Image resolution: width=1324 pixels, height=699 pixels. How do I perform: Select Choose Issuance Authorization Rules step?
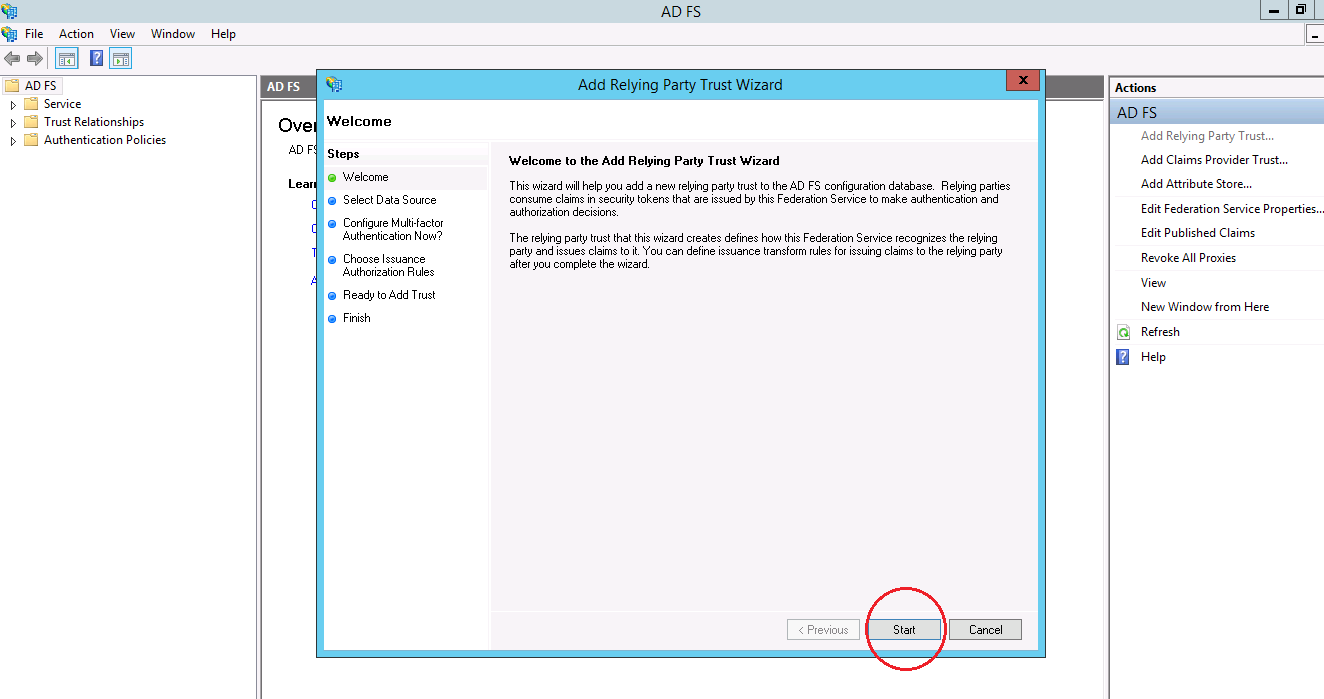pos(388,265)
